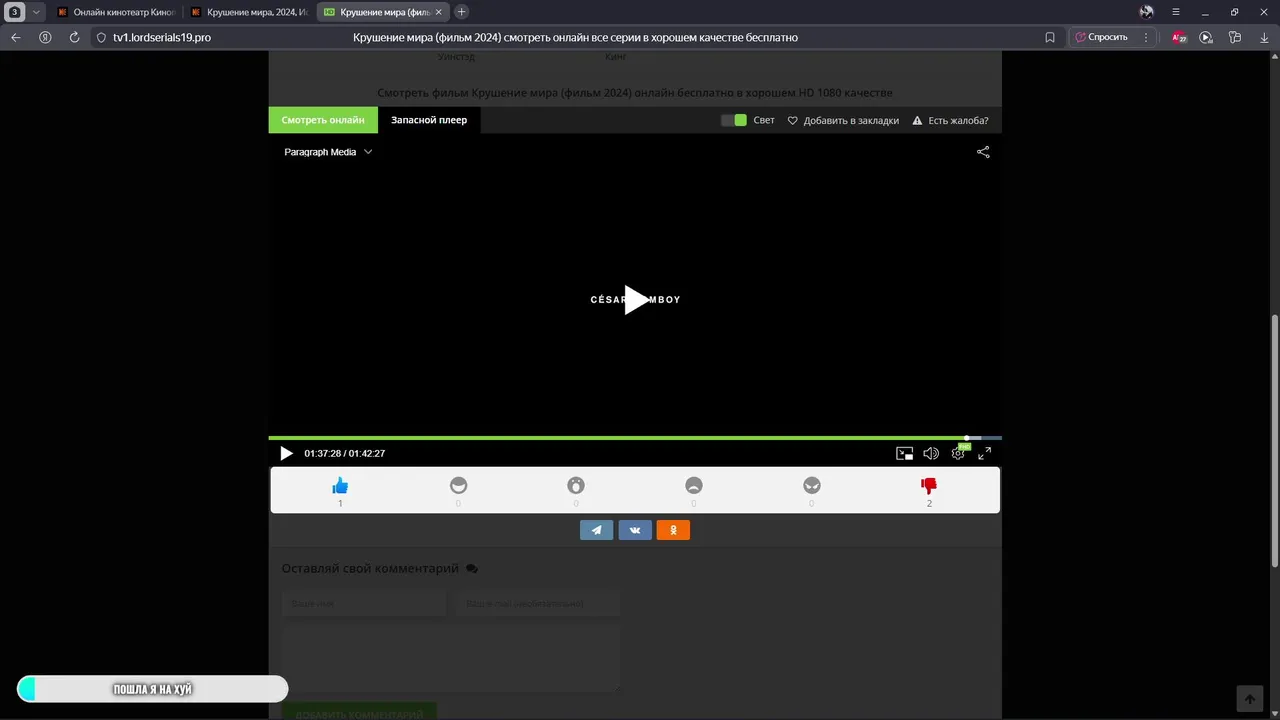Open browser downloads
Image resolution: width=1280 pixels, height=720 pixels.
click(1264, 37)
